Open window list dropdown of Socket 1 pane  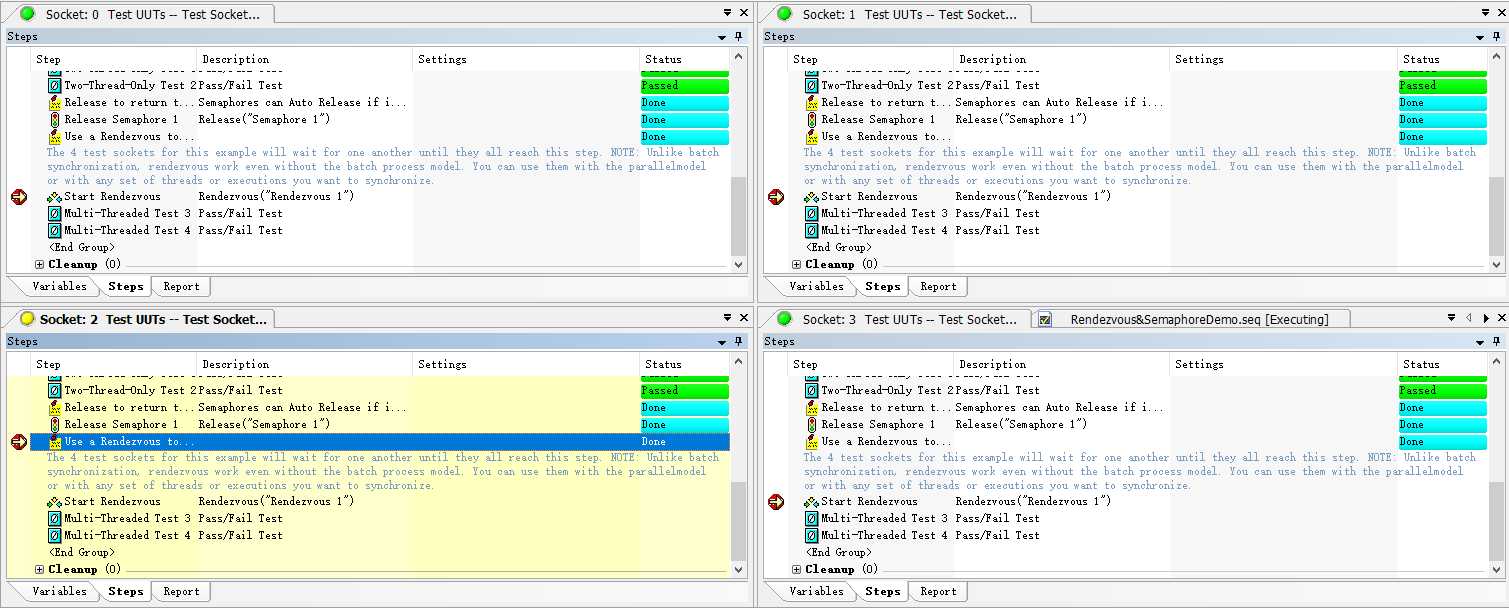click(1485, 13)
